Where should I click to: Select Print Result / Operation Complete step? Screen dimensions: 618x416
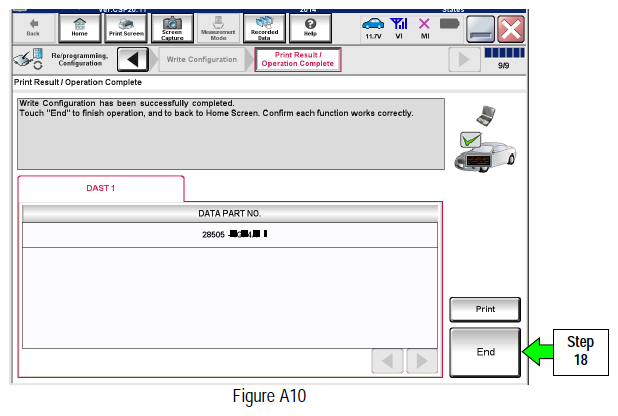(x=298, y=60)
